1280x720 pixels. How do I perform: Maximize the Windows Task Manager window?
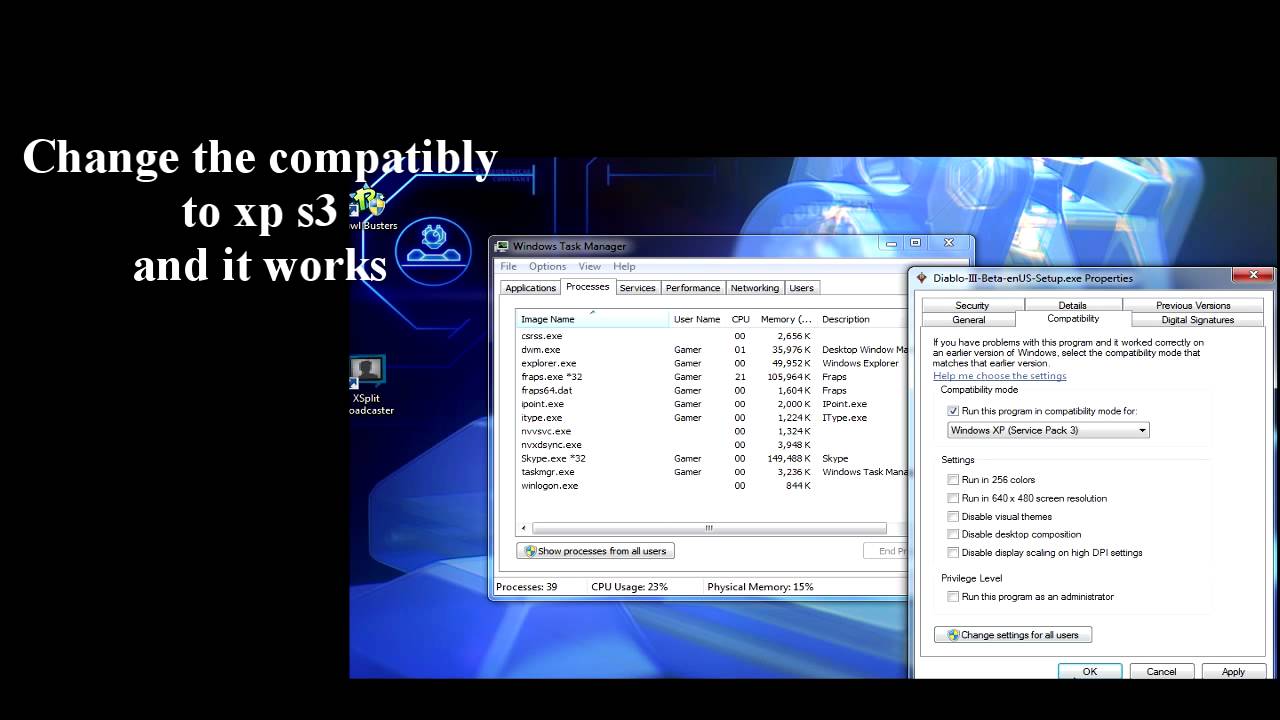click(915, 243)
